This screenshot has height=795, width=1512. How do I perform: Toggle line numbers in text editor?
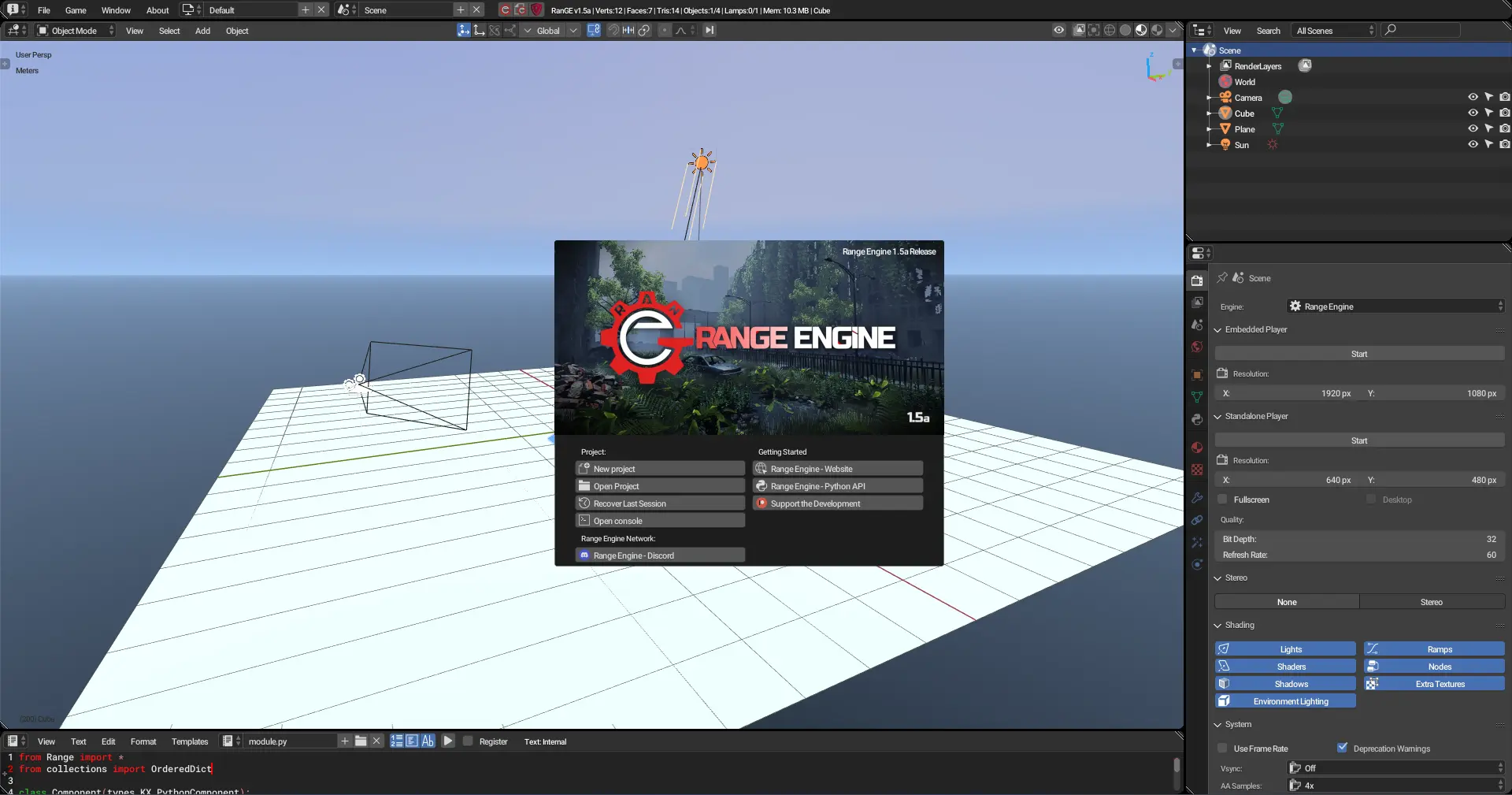397,741
